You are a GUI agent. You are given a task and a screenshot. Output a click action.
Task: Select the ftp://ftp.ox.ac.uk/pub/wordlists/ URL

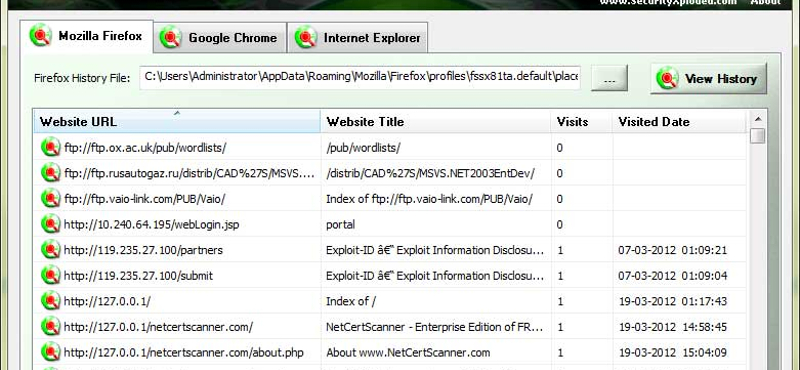145,148
